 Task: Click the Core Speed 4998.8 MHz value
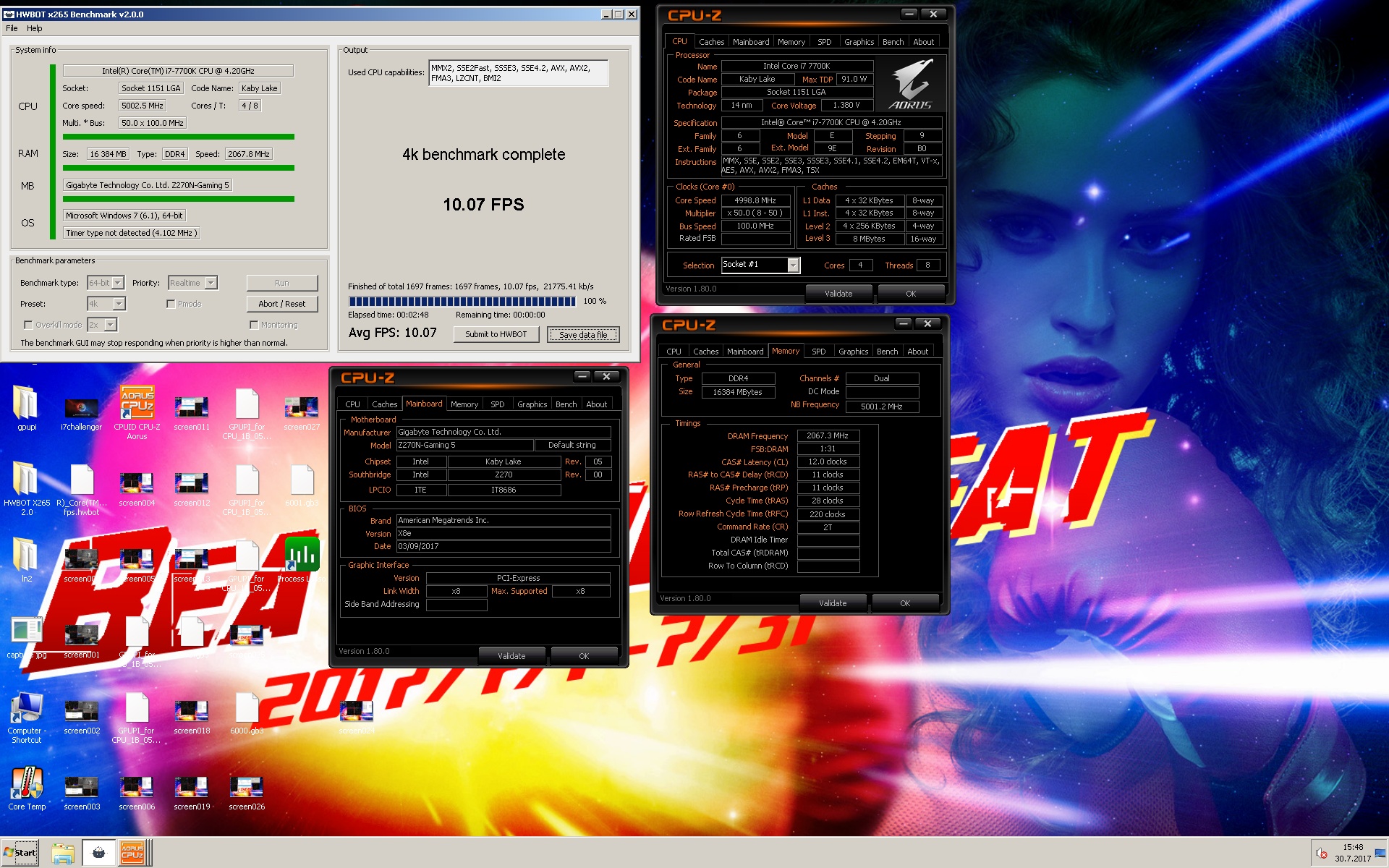point(755,200)
